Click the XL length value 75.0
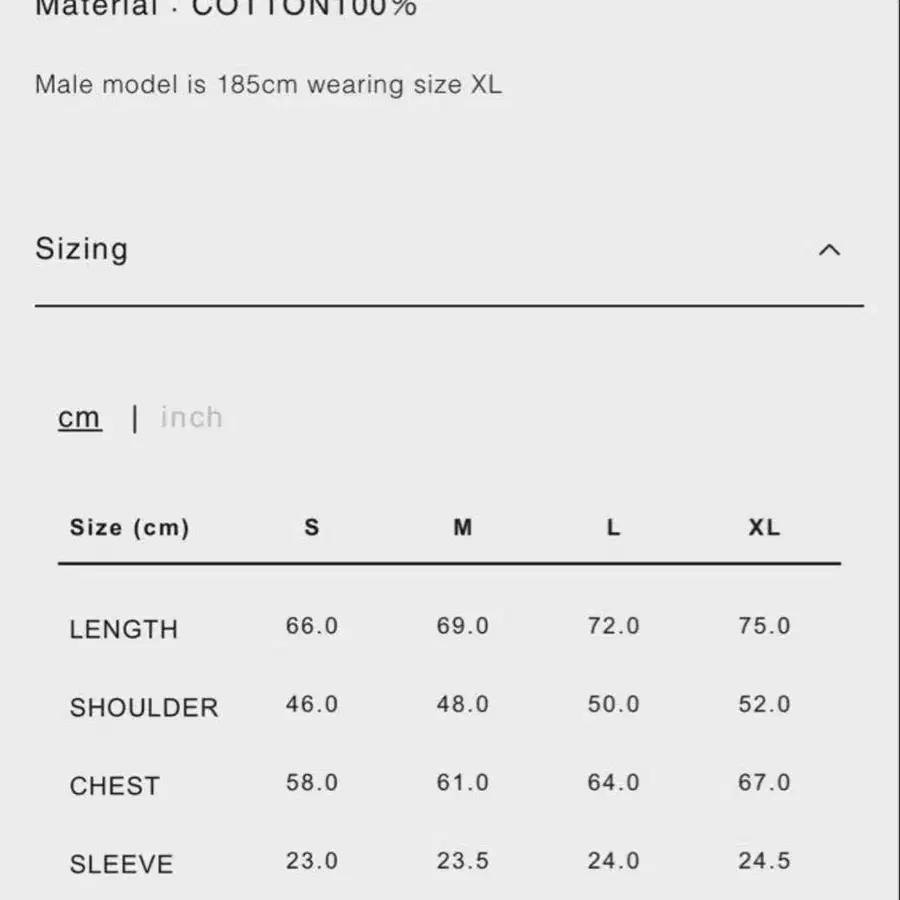Screen dimensions: 900x900 (765, 626)
